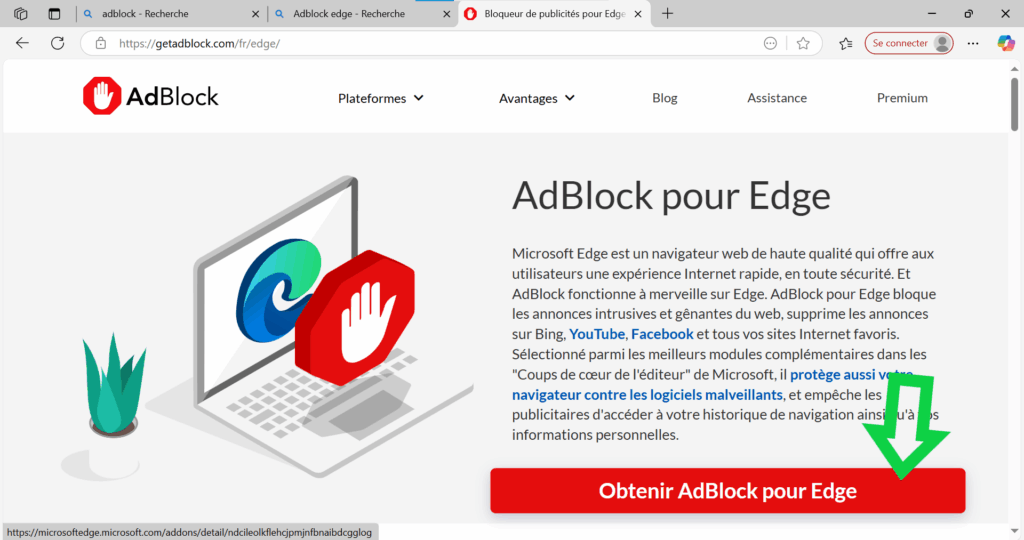Click the 'Se connecter' profile button
The image size is (1024, 540).
pos(909,43)
